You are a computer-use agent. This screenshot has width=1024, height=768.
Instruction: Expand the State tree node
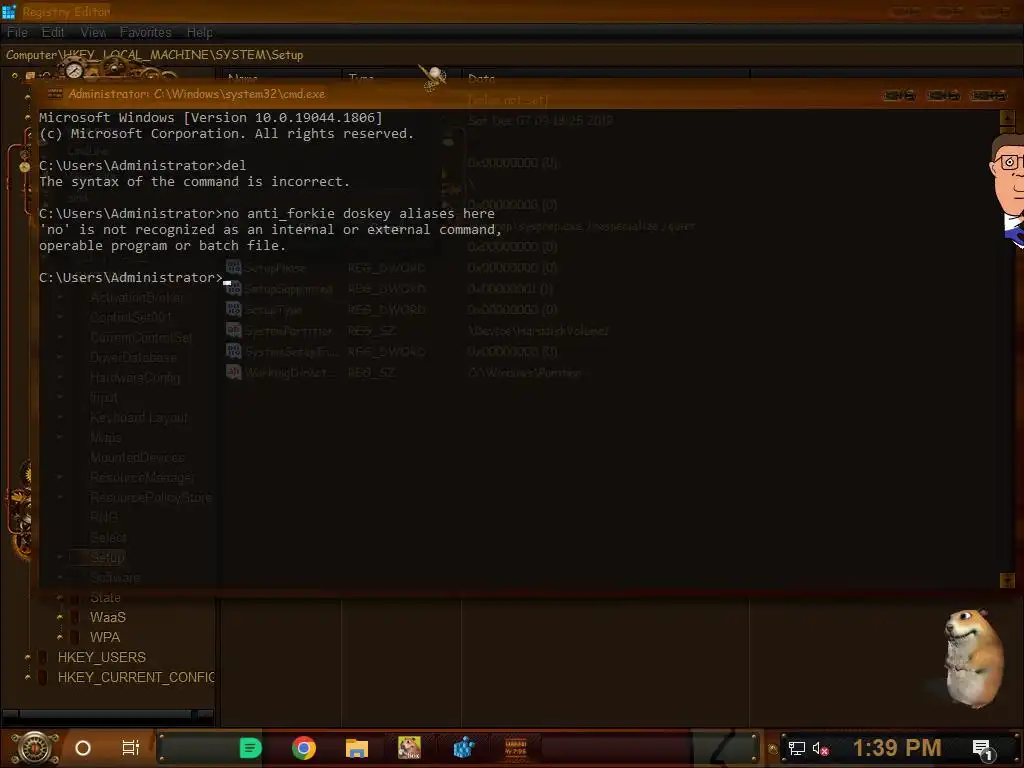click(x=59, y=598)
